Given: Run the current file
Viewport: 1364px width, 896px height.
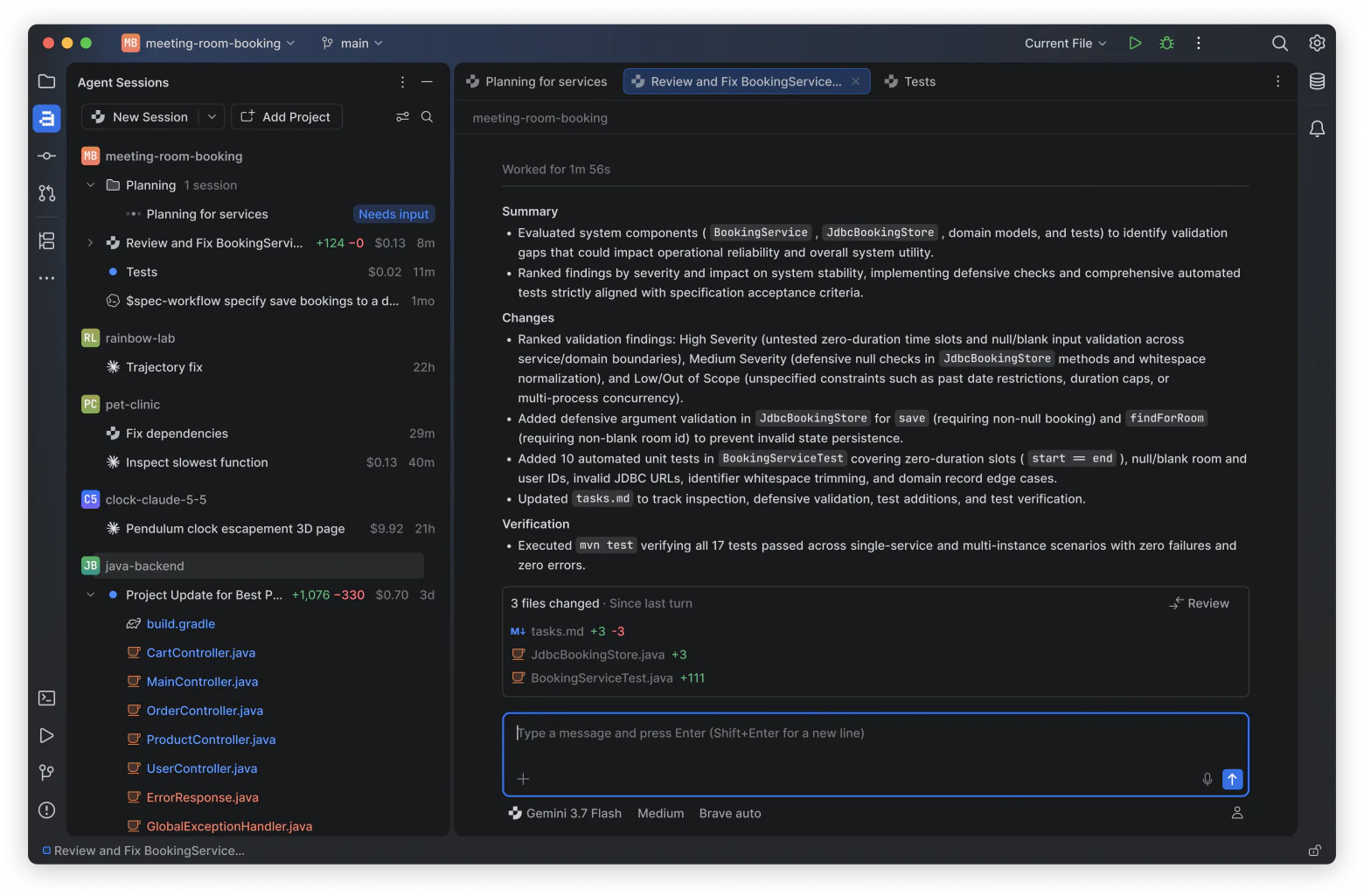Looking at the screenshot, I should 1135,43.
